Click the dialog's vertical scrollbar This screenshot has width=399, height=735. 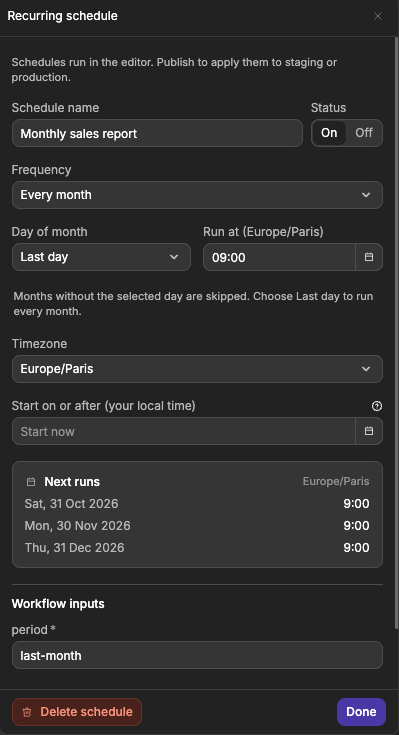pos(397,333)
